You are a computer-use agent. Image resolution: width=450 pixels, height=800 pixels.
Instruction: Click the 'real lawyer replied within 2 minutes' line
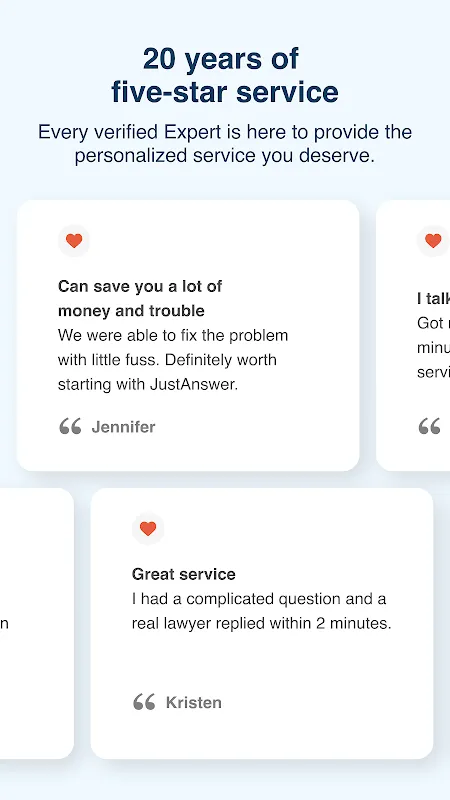(261, 623)
